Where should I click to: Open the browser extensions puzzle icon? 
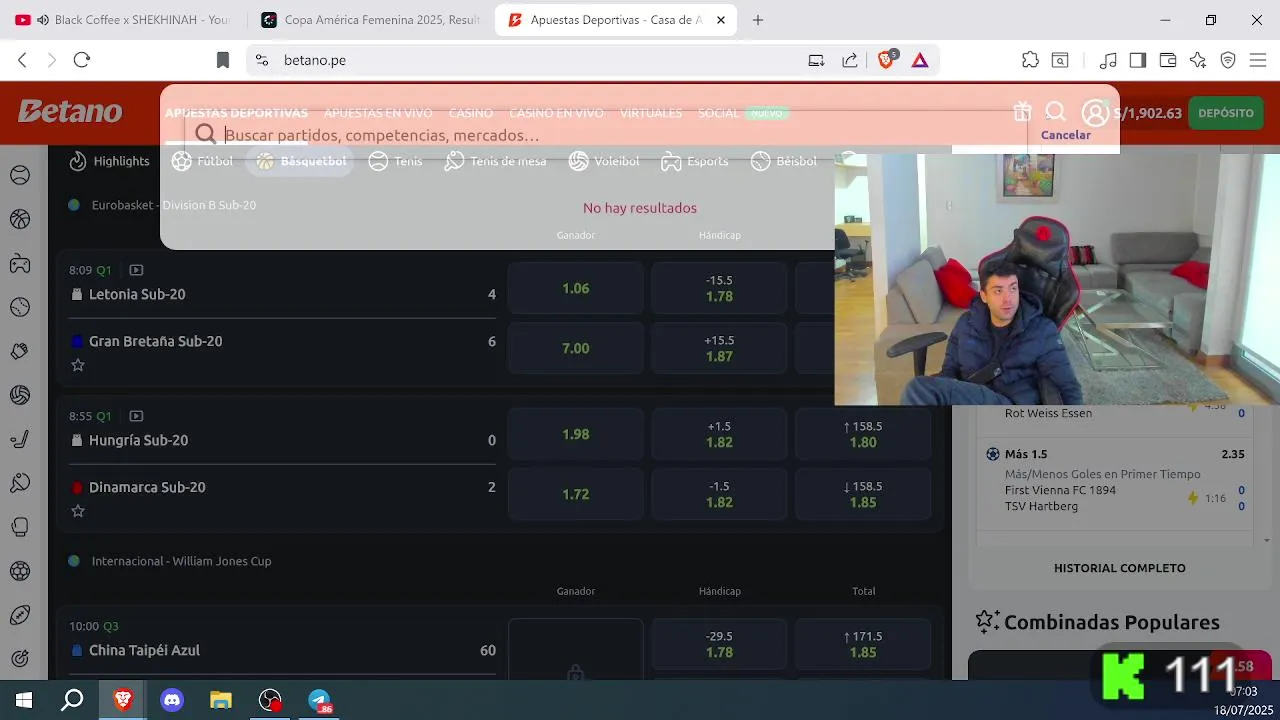click(x=1030, y=60)
